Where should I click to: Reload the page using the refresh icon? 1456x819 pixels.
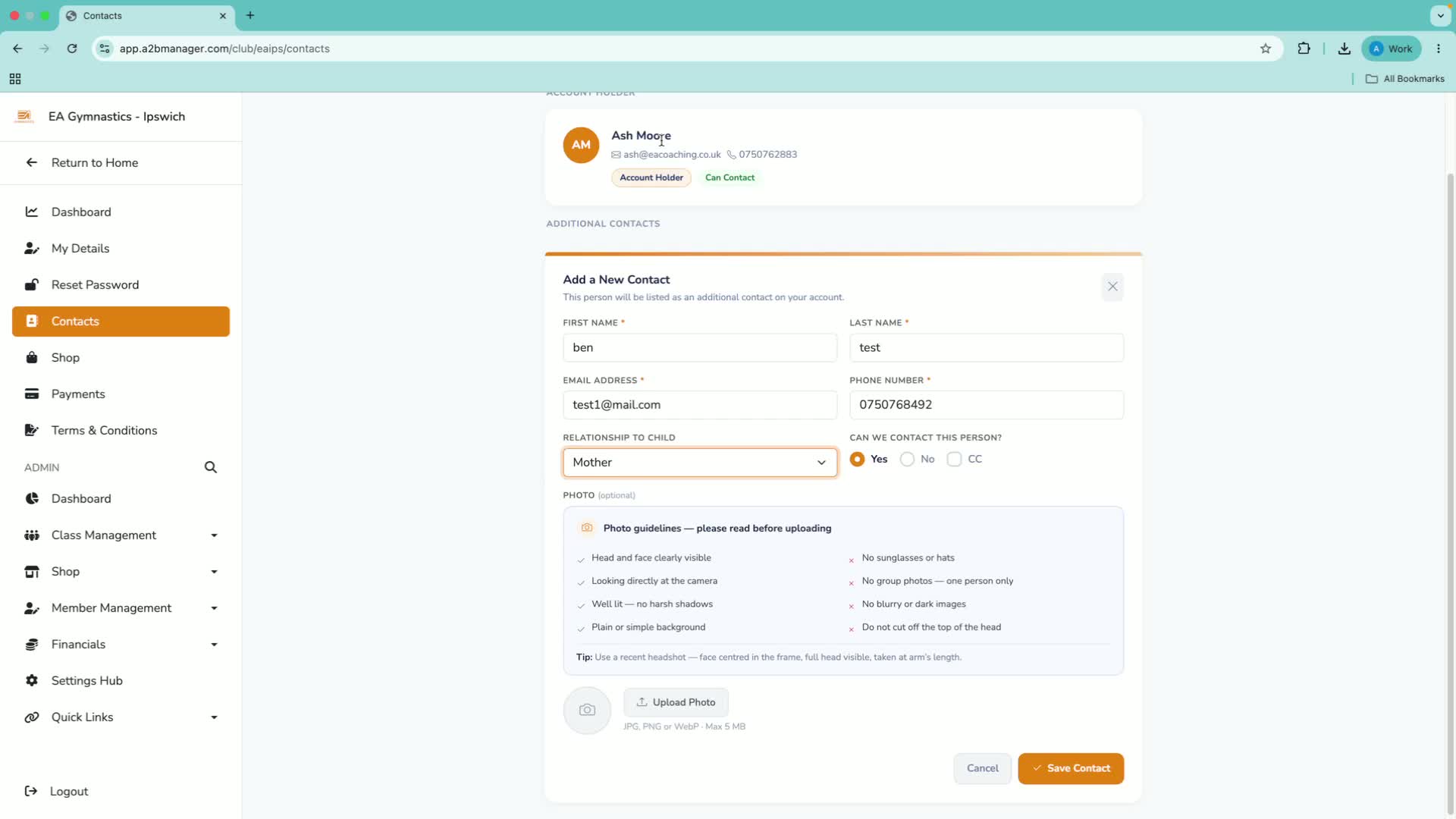(x=72, y=49)
